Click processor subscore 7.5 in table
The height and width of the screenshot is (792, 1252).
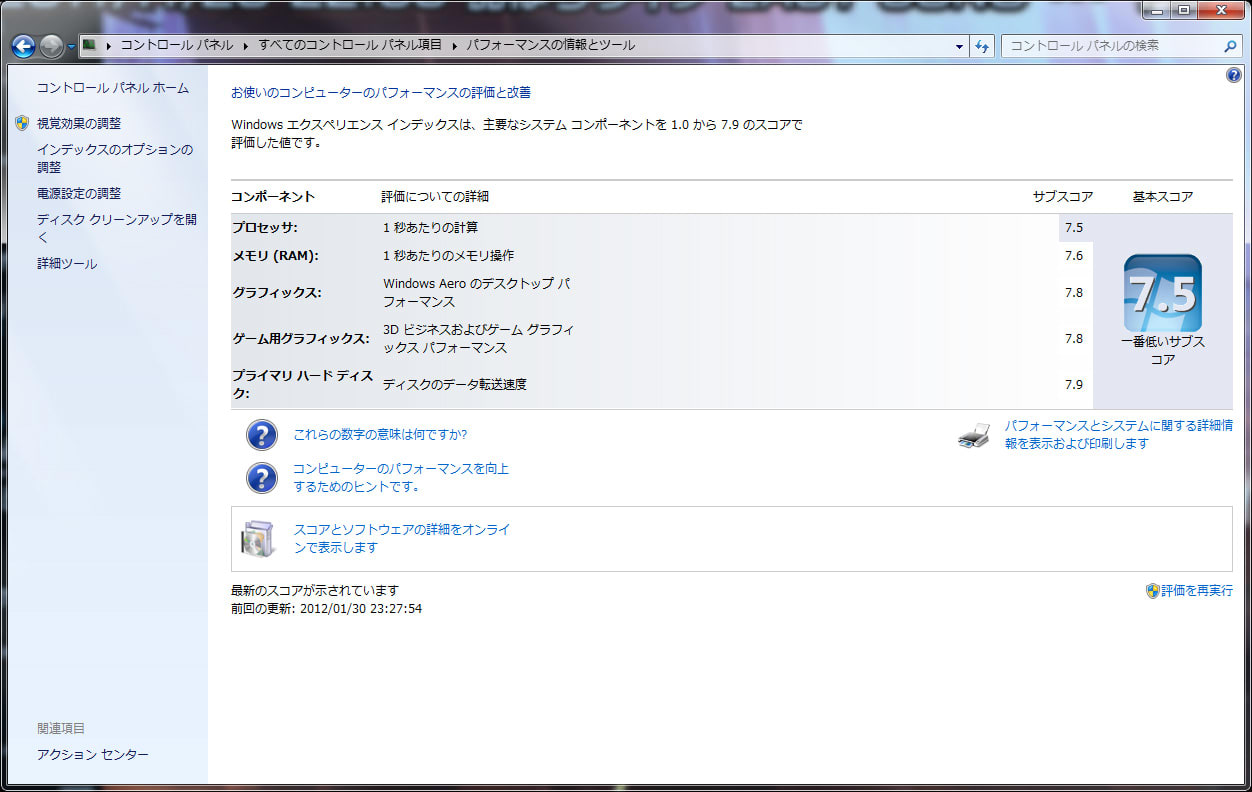(x=1074, y=228)
